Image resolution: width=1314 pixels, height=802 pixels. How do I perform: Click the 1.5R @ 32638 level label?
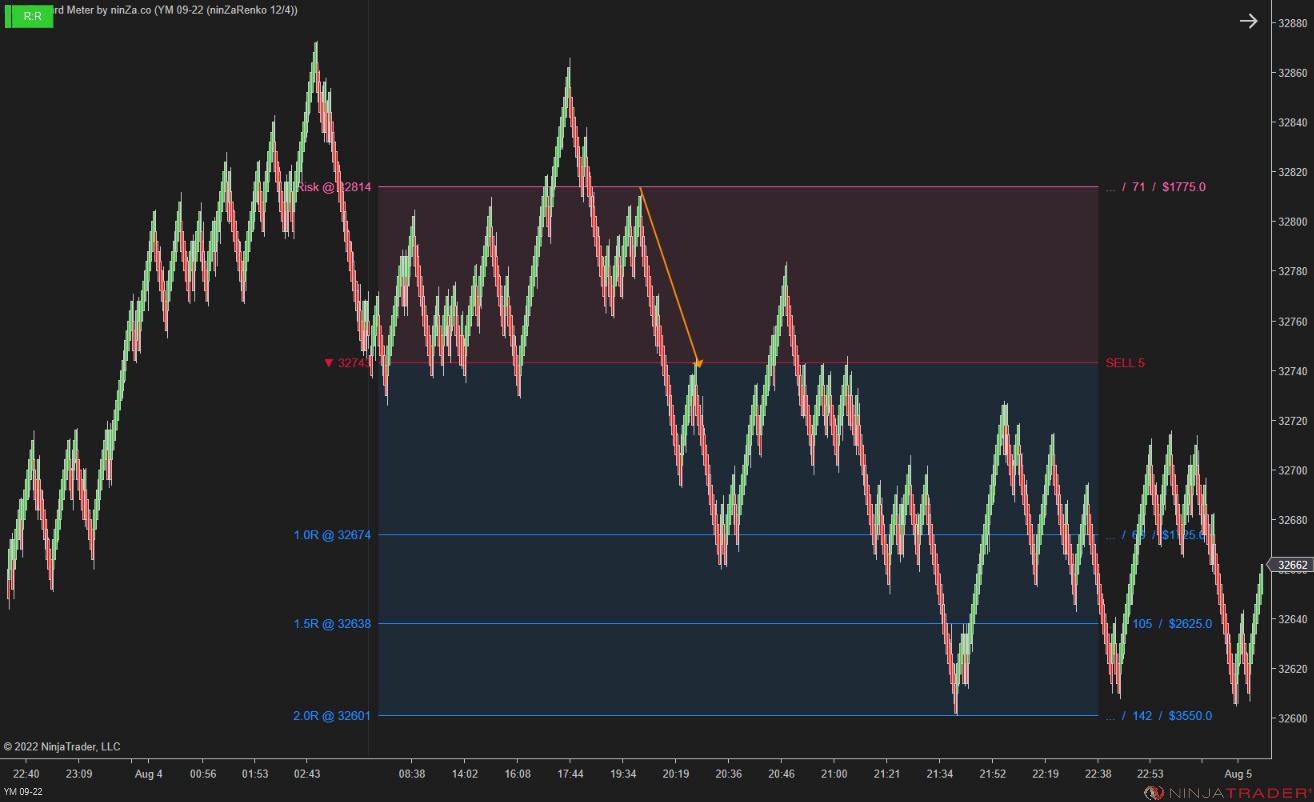332,623
